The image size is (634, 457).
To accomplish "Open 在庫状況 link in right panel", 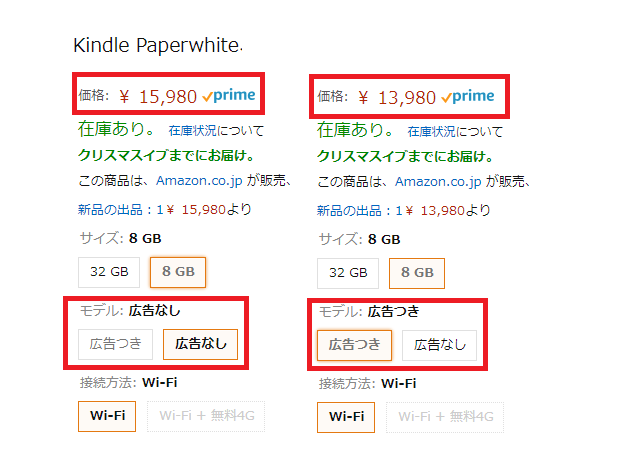I will tap(431, 132).
